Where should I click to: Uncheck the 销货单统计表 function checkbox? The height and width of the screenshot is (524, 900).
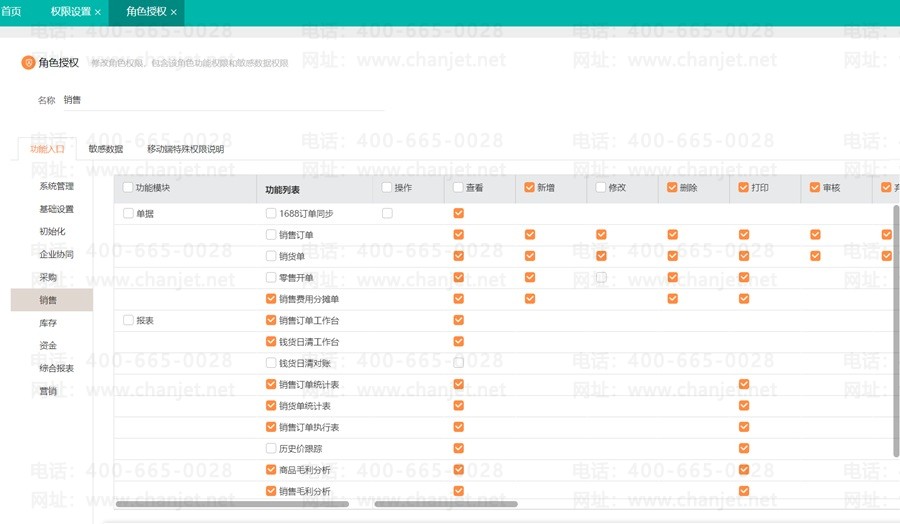tap(271, 406)
